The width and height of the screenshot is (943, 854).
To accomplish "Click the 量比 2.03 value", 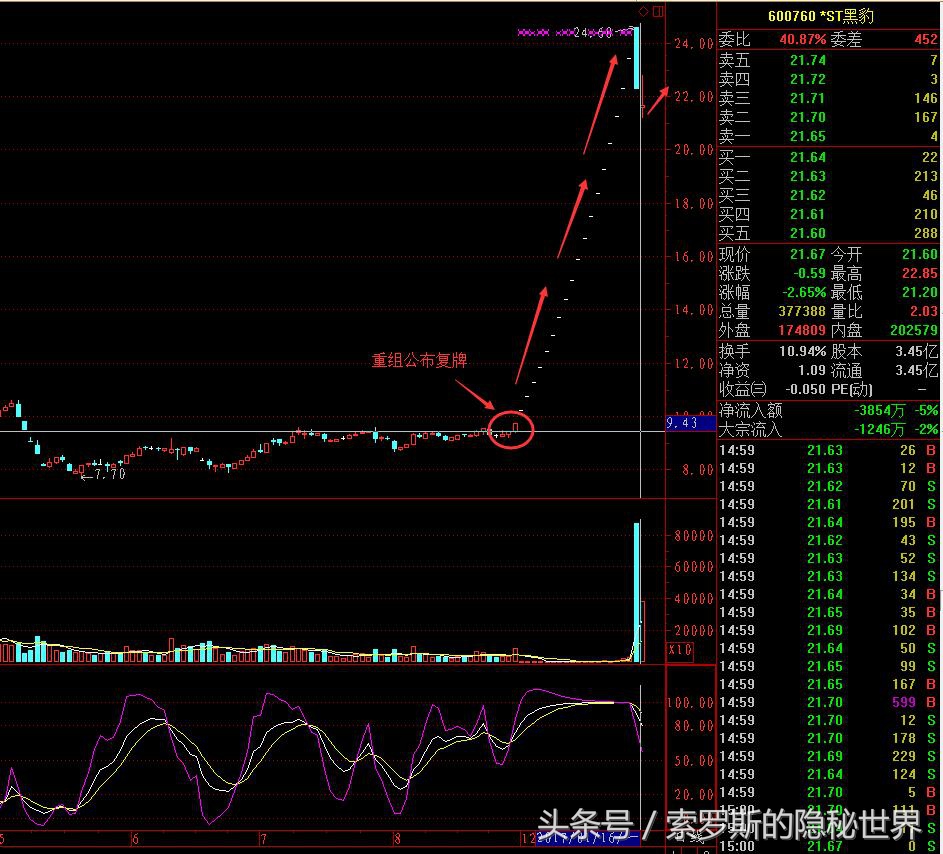I will click(924, 312).
